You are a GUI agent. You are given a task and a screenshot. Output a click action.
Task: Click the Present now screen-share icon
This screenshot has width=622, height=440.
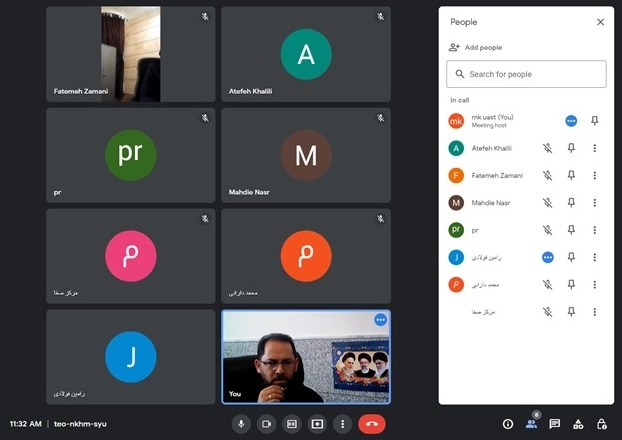[x=317, y=424]
